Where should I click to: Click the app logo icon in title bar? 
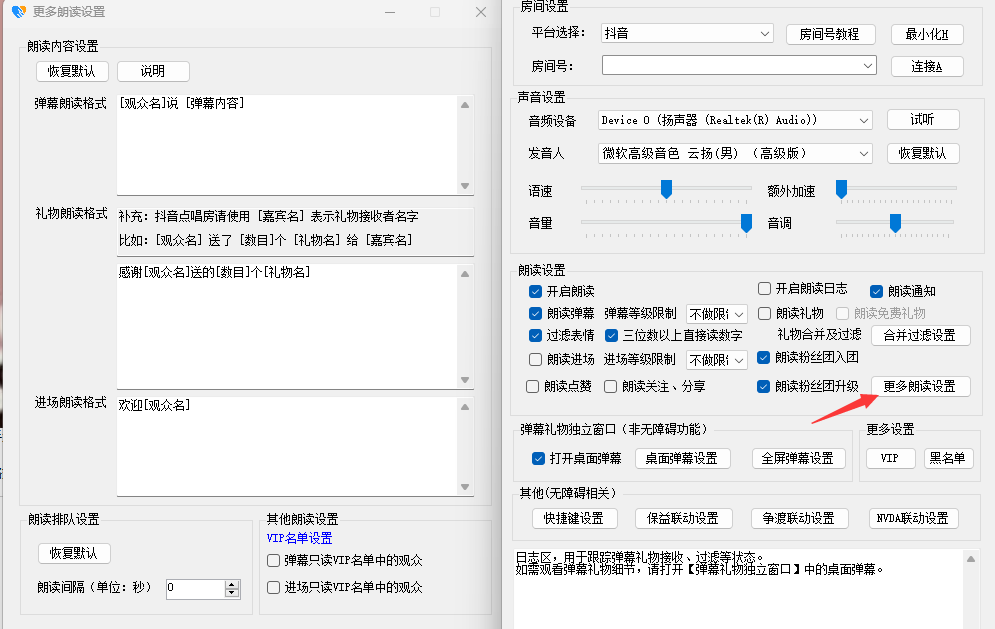18,11
